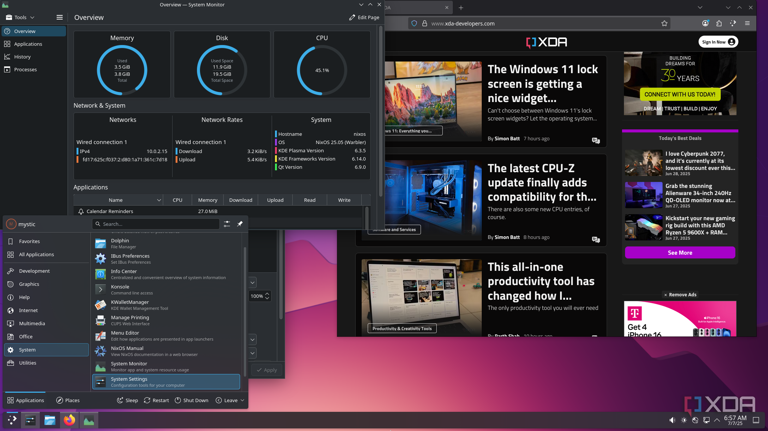Launch KWalletManager from the System category

[130, 304]
